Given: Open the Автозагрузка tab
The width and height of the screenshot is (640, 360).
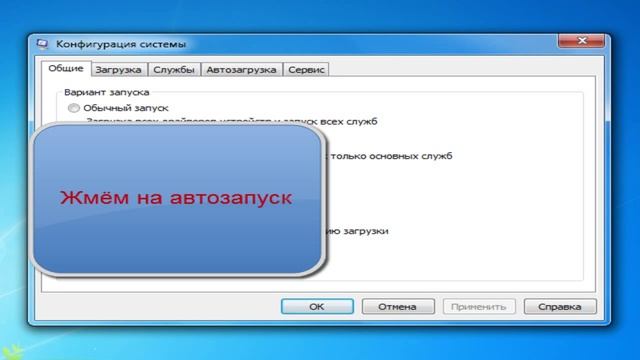Looking at the screenshot, I should coord(241,70).
